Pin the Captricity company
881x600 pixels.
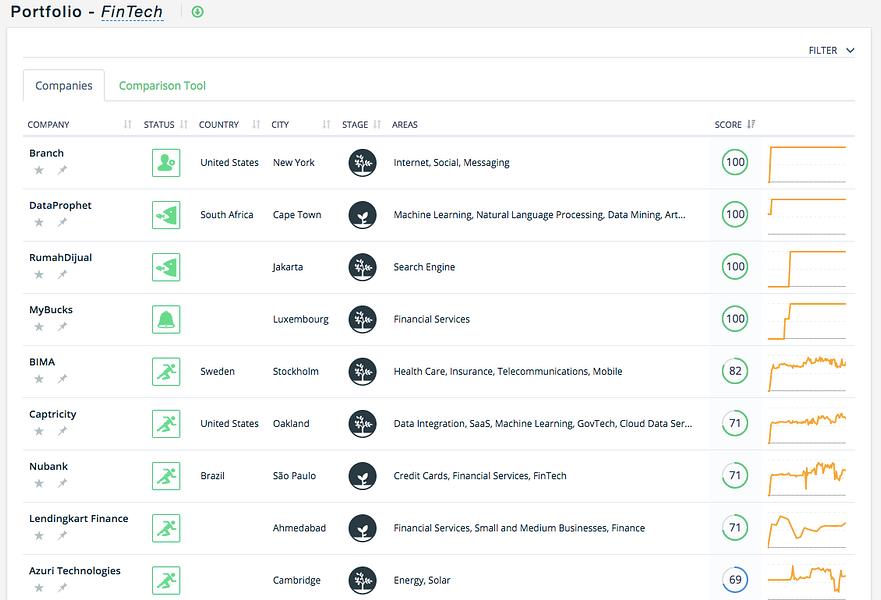pyautogui.click(x=62, y=431)
